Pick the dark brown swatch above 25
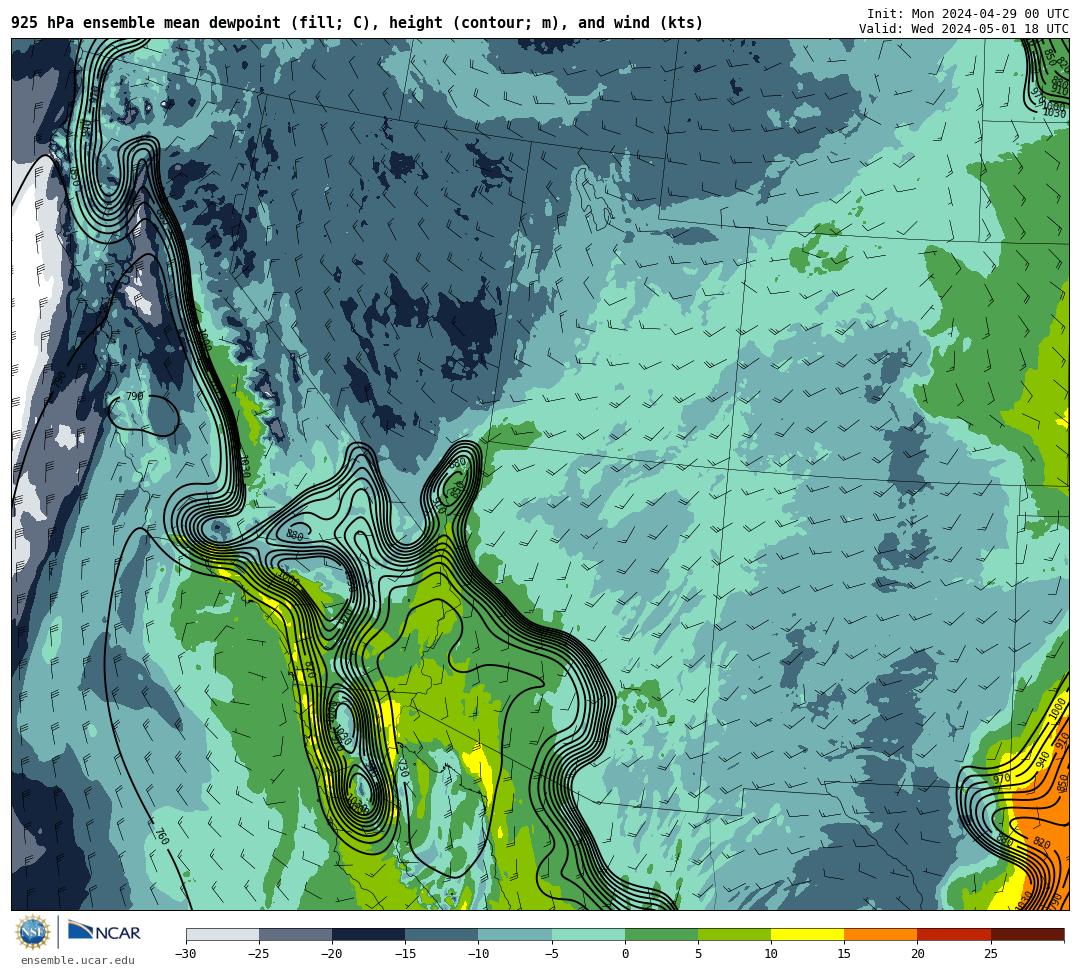1080x973 pixels. pyautogui.click(x=1028, y=934)
